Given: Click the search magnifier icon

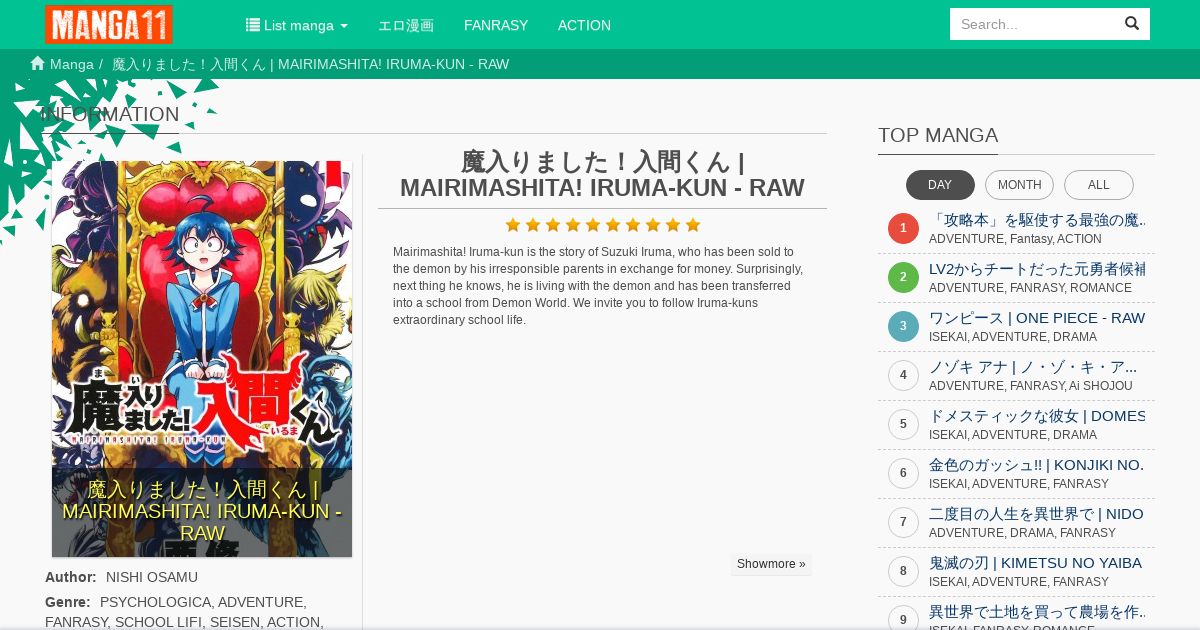Looking at the screenshot, I should [1132, 24].
